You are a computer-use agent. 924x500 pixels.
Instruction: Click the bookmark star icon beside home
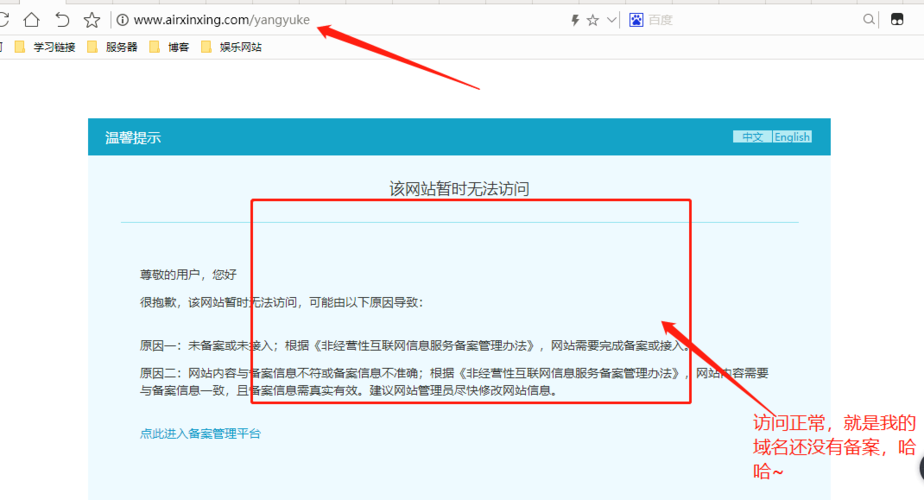[92, 20]
